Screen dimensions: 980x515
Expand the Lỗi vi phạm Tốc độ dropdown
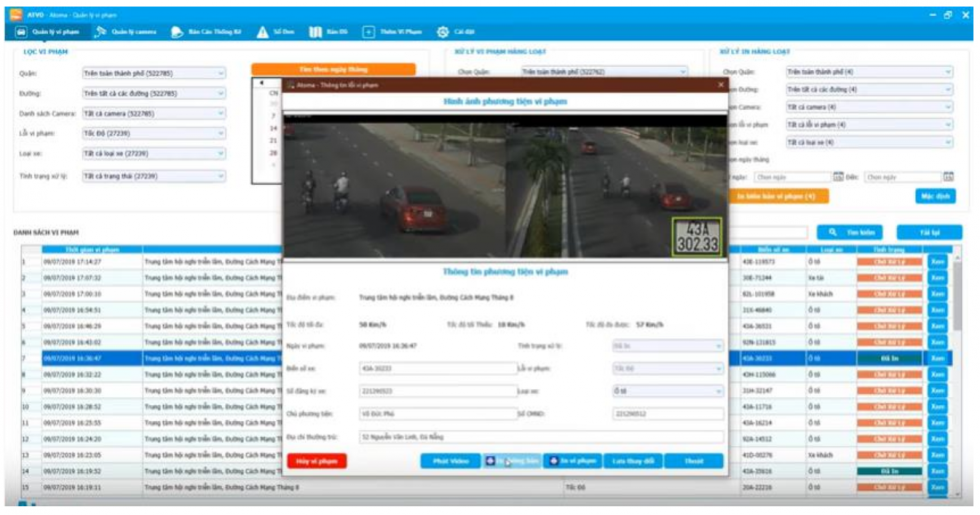pos(154,133)
